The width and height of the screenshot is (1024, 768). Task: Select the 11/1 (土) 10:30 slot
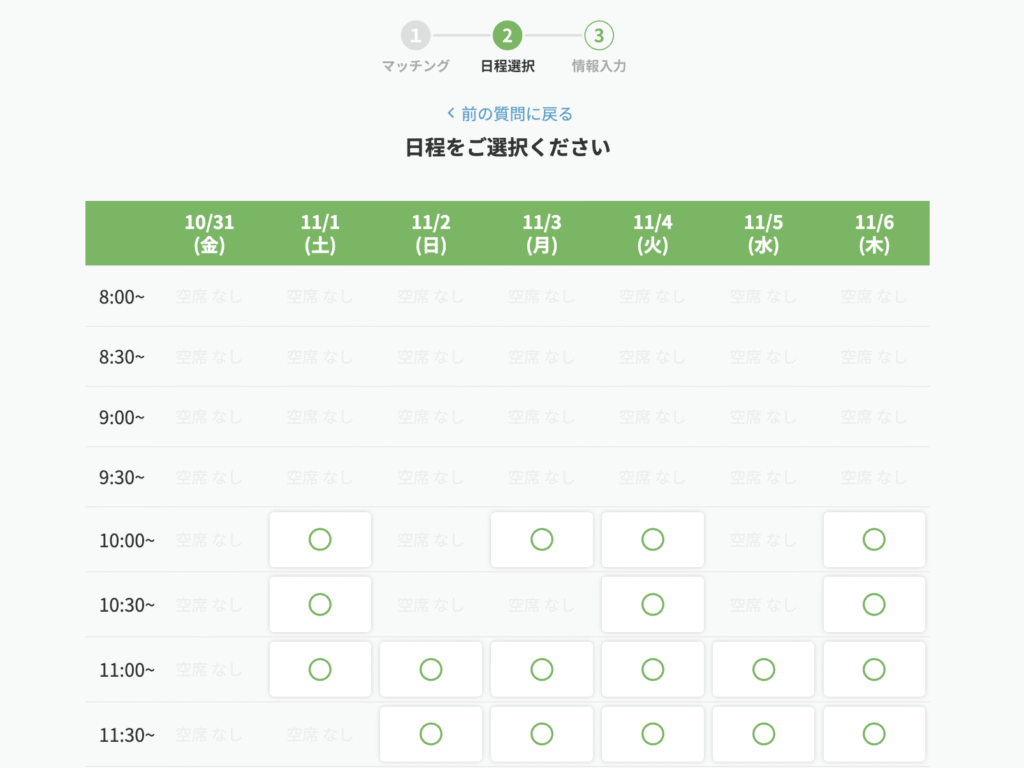320,604
